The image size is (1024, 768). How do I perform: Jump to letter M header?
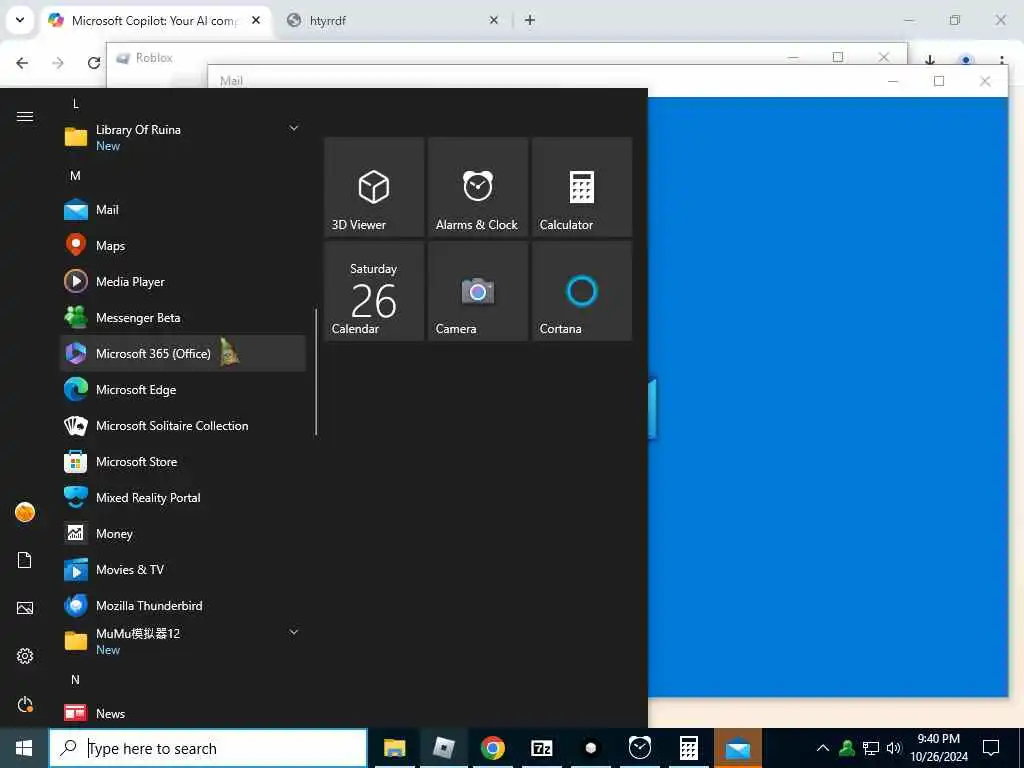(x=75, y=176)
